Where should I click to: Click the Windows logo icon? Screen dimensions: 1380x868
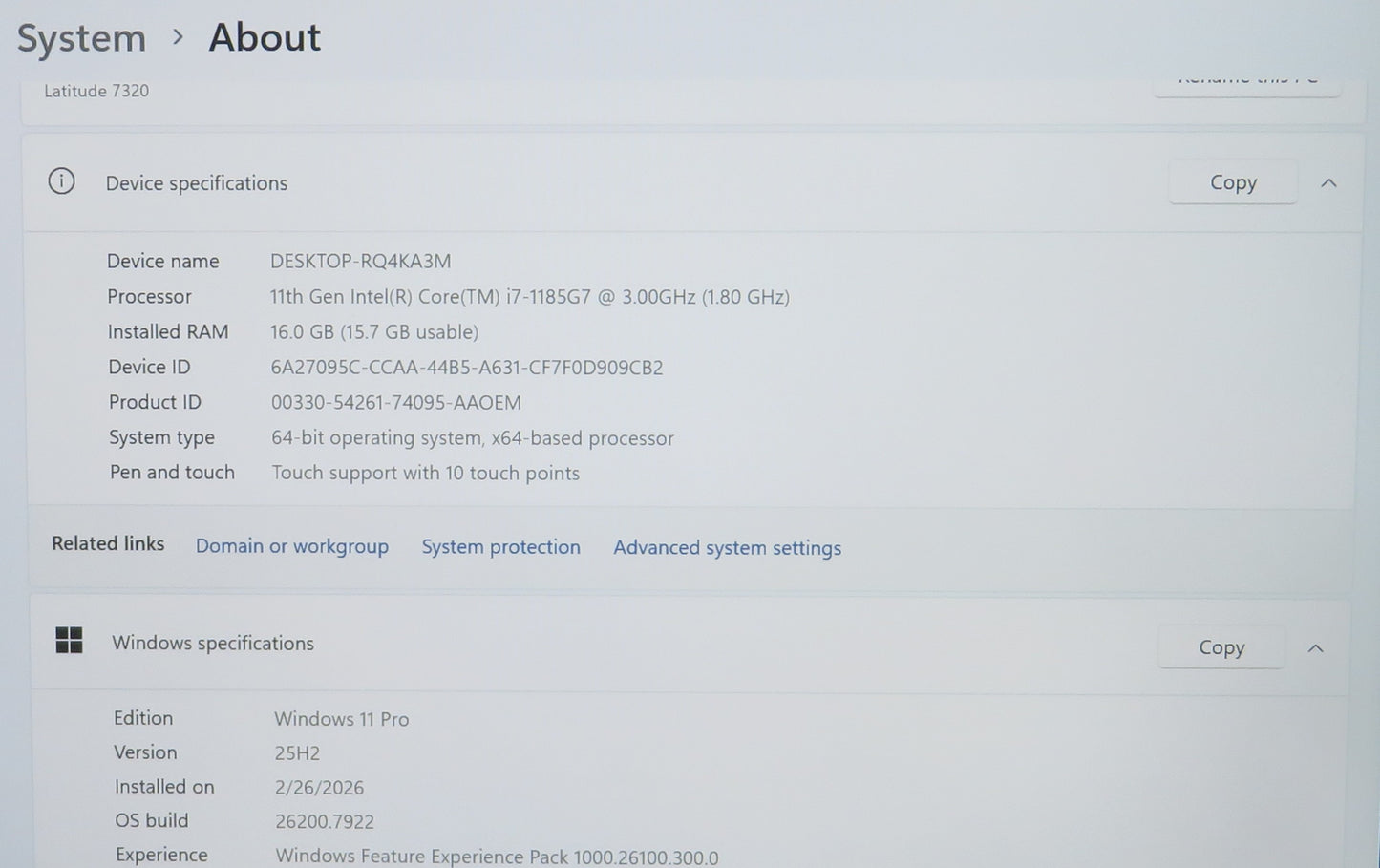click(x=70, y=641)
